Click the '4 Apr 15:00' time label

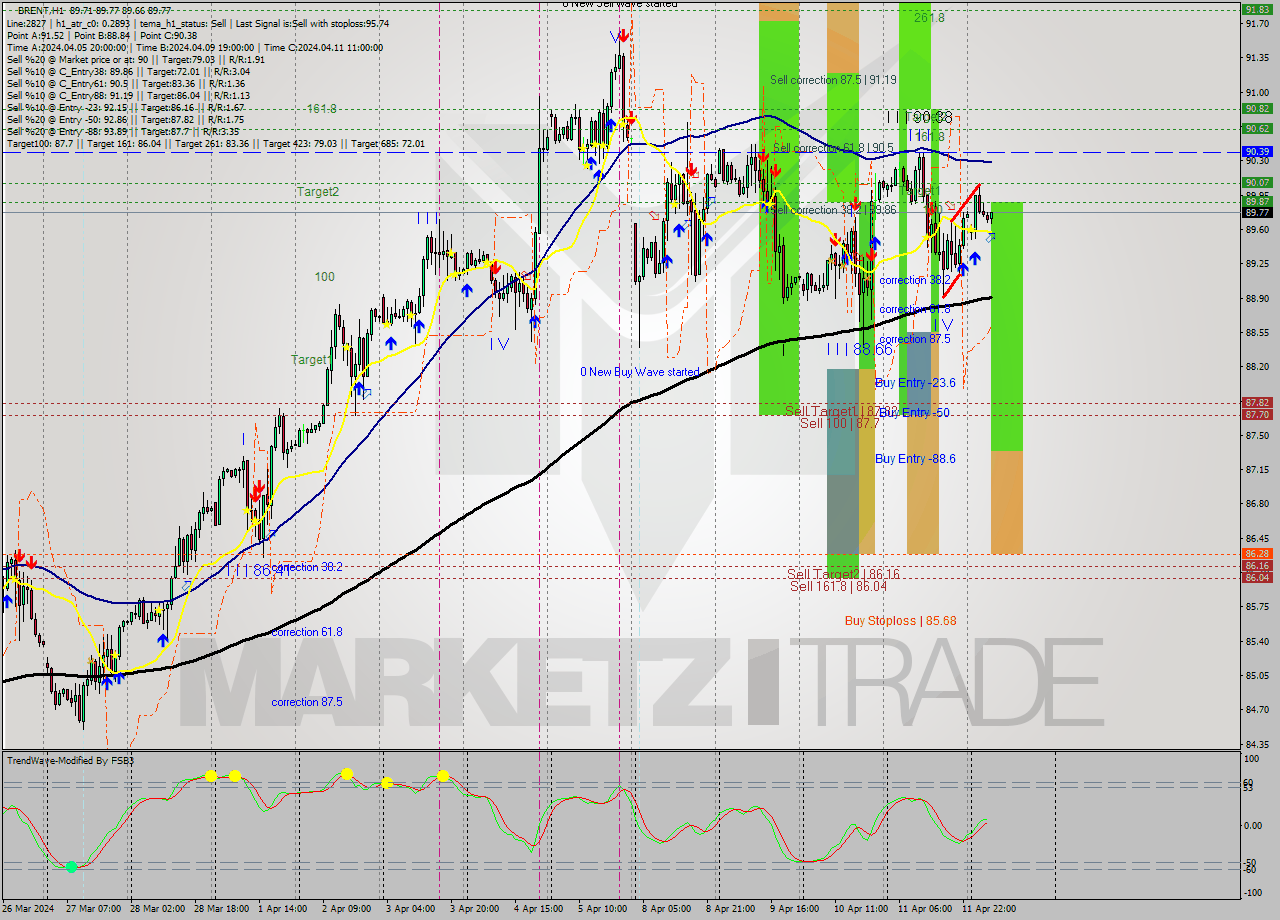click(x=538, y=909)
